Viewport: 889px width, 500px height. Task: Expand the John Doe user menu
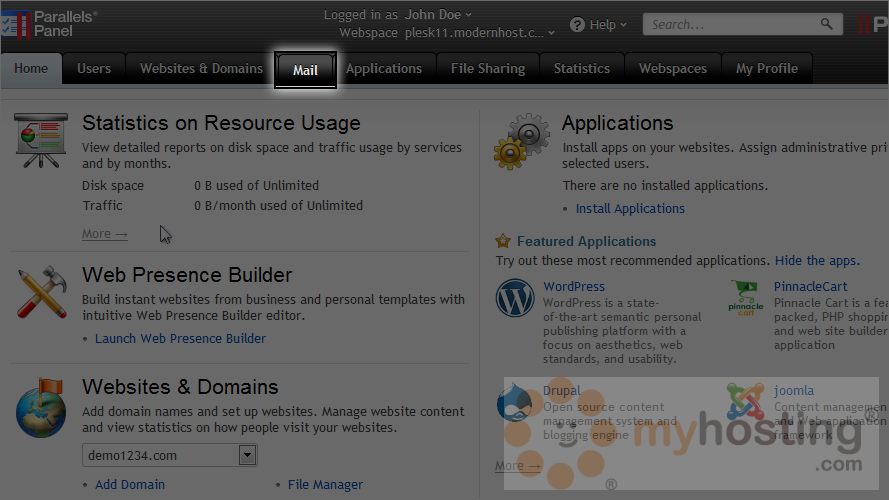point(438,15)
